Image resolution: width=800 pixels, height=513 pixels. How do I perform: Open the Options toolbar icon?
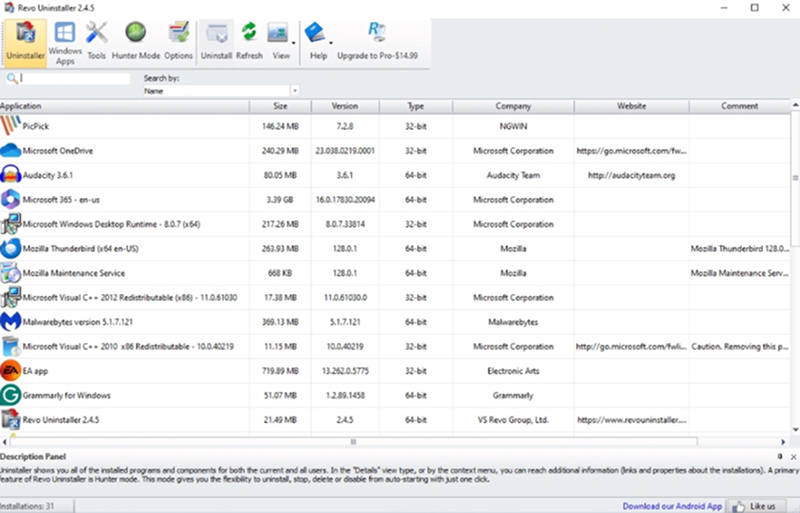coord(179,41)
